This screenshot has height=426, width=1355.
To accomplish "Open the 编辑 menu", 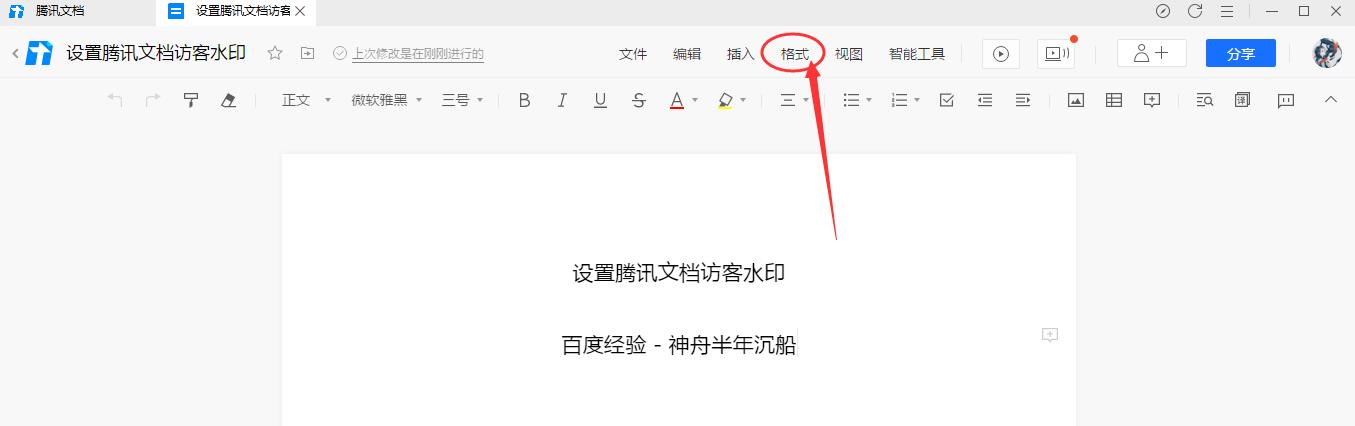I will pos(687,54).
